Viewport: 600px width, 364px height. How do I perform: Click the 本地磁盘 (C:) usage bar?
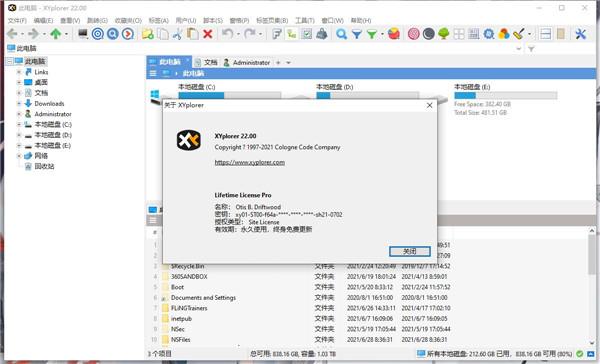click(230, 95)
